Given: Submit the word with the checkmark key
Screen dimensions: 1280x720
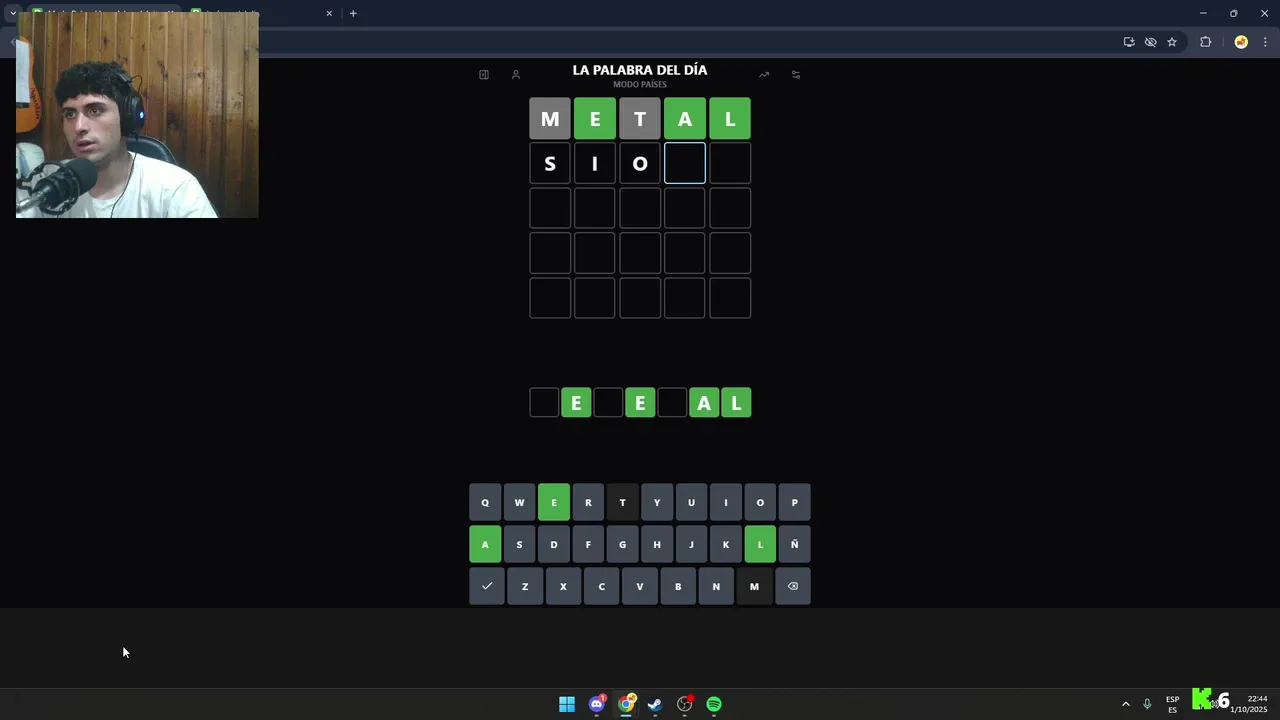Looking at the screenshot, I should (487, 586).
